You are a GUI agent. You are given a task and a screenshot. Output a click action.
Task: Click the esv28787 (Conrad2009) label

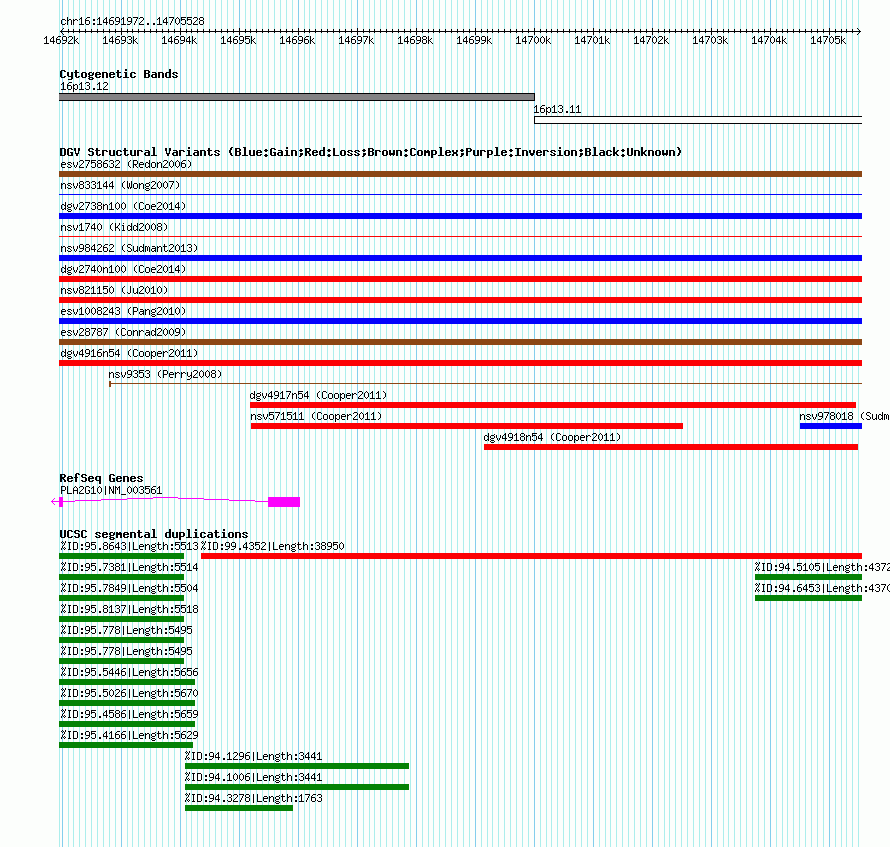tap(123, 332)
